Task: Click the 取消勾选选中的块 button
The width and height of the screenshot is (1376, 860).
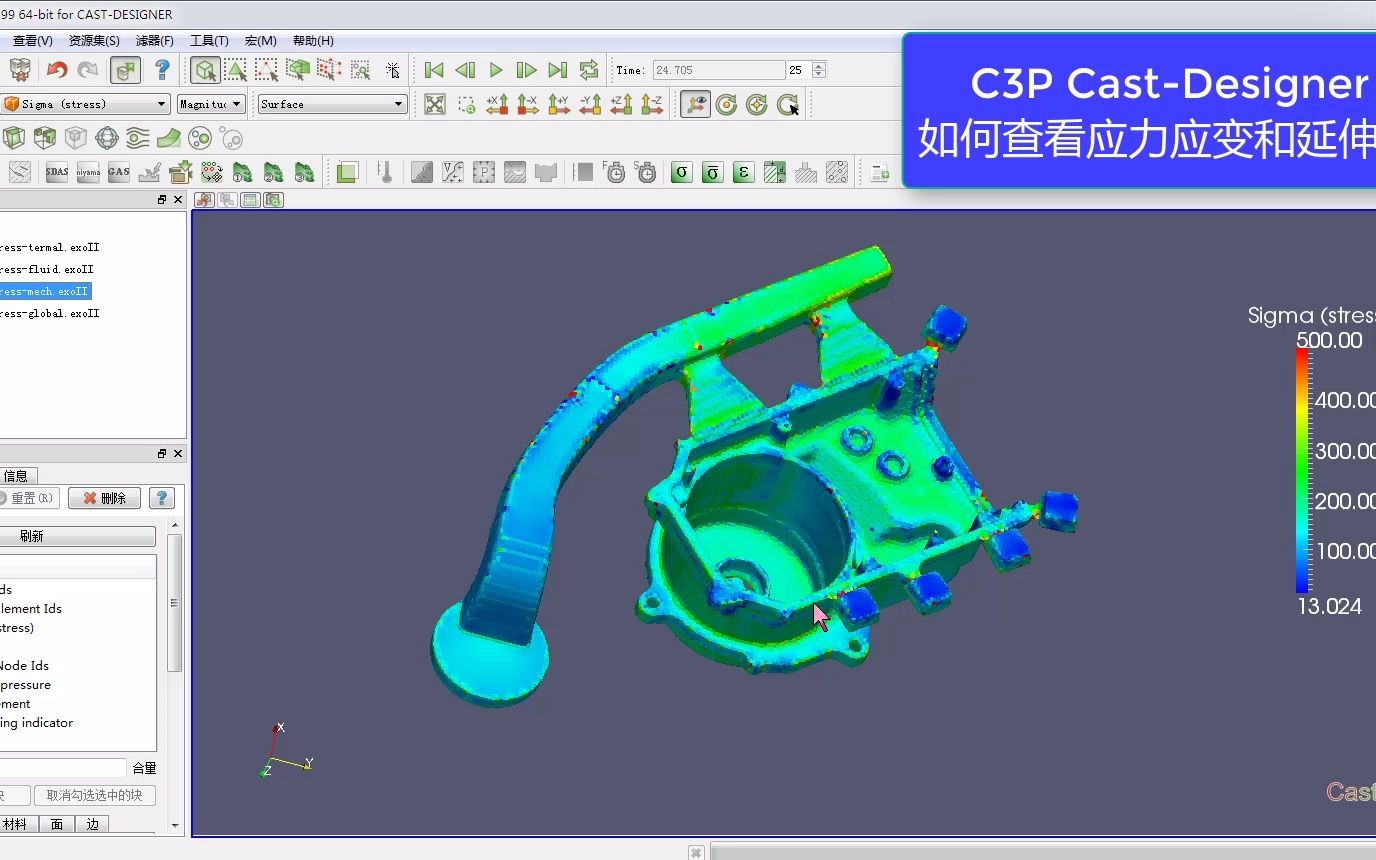Action: point(94,795)
